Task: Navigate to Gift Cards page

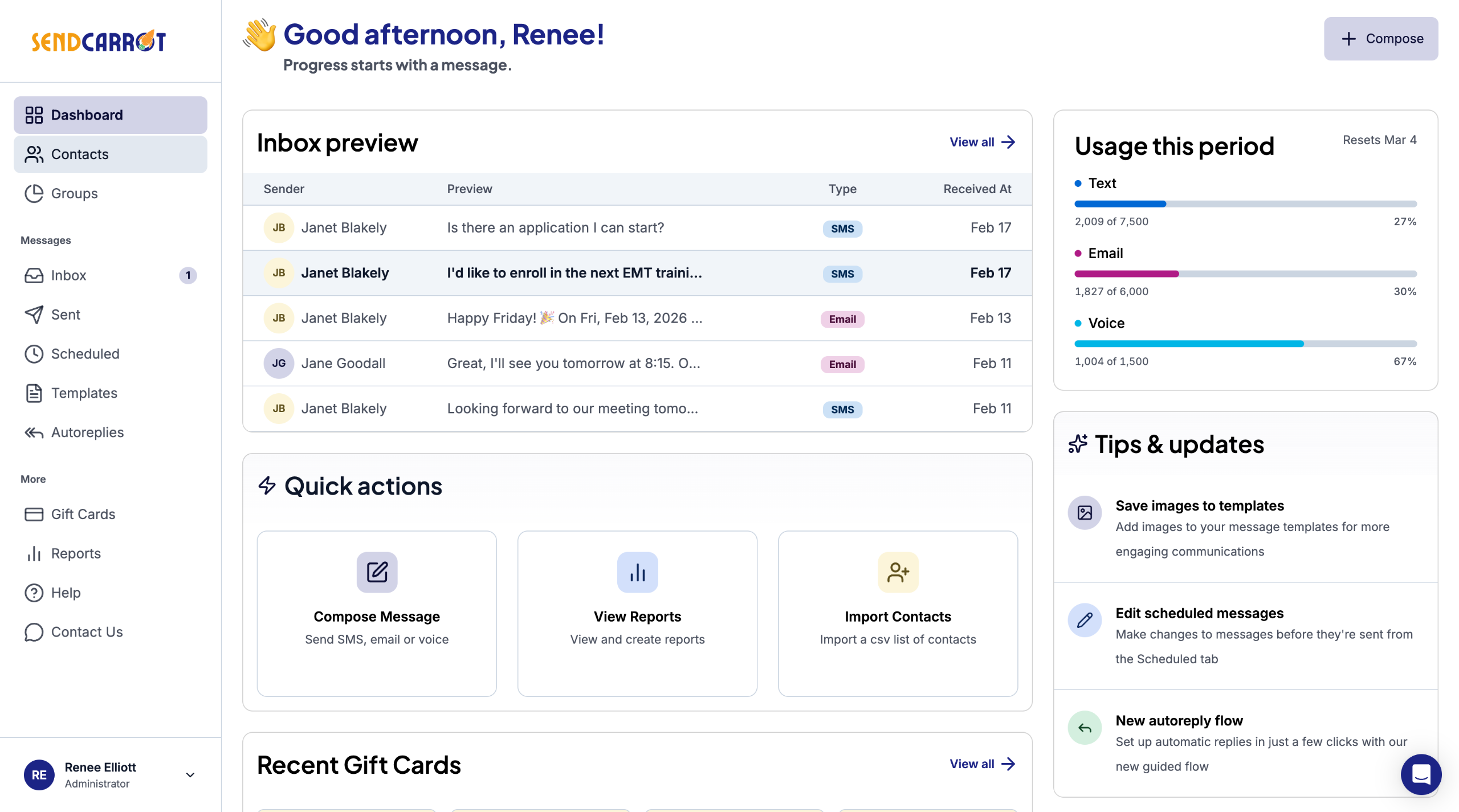Action: pos(83,514)
